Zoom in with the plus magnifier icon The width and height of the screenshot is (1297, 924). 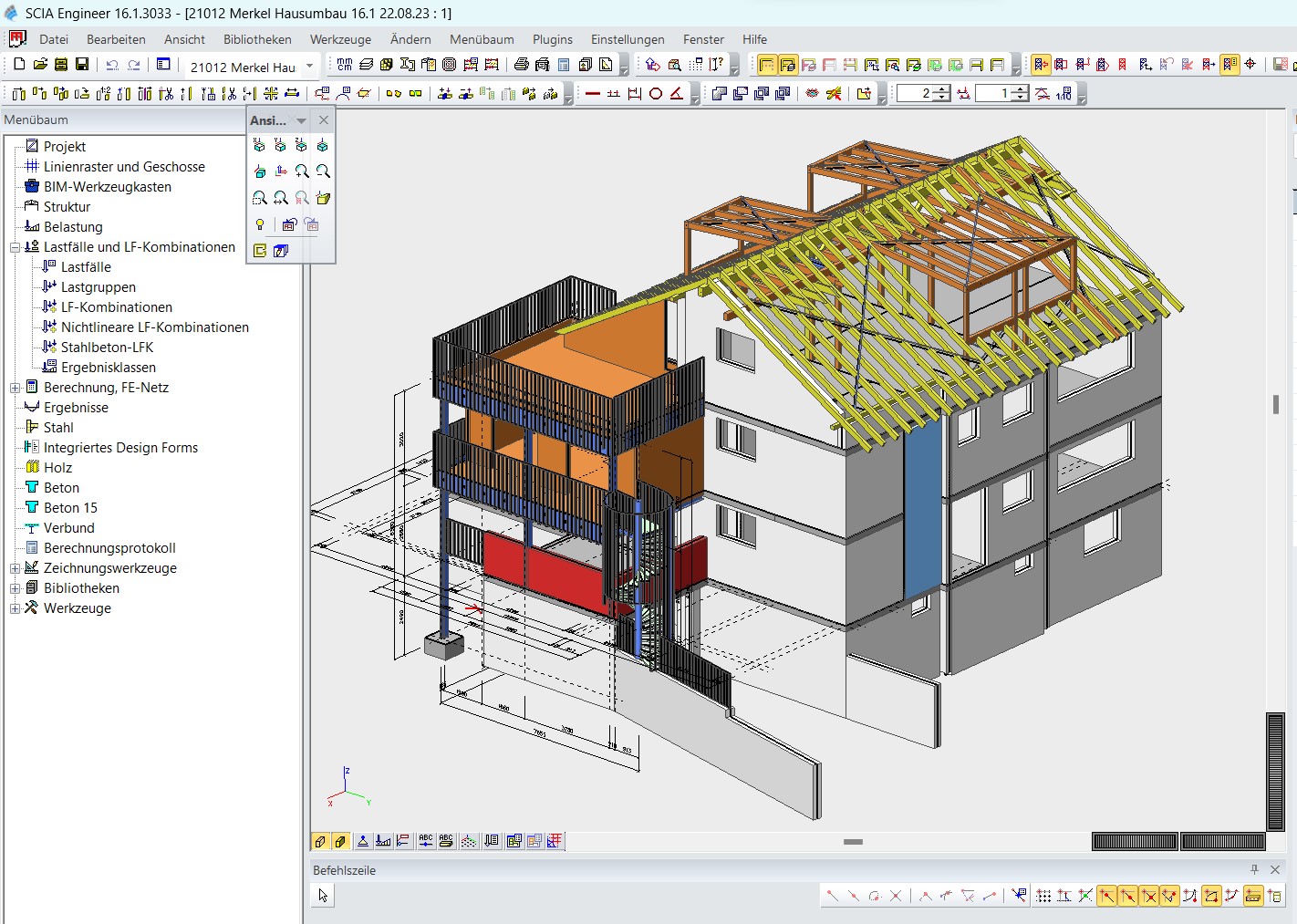302,171
